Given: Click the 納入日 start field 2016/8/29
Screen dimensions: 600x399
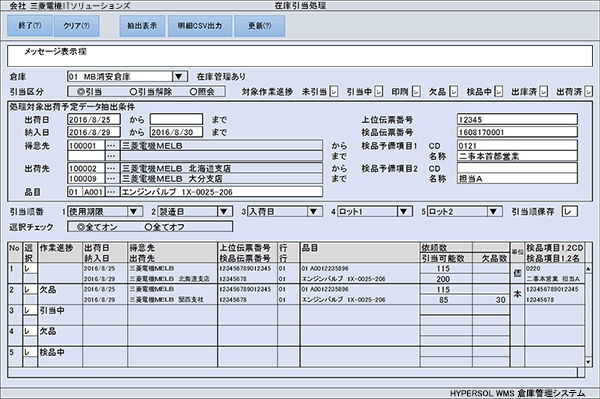Looking at the screenshot, I should [94, 132].
